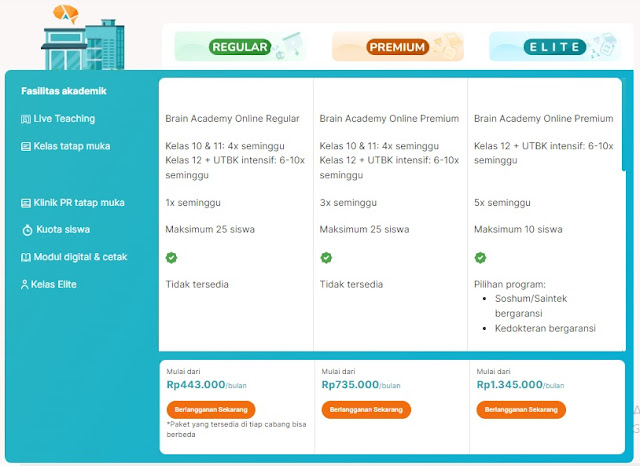
Task: Click Brain Academy Online Premium in Elite column
Action: pos(544,119)
